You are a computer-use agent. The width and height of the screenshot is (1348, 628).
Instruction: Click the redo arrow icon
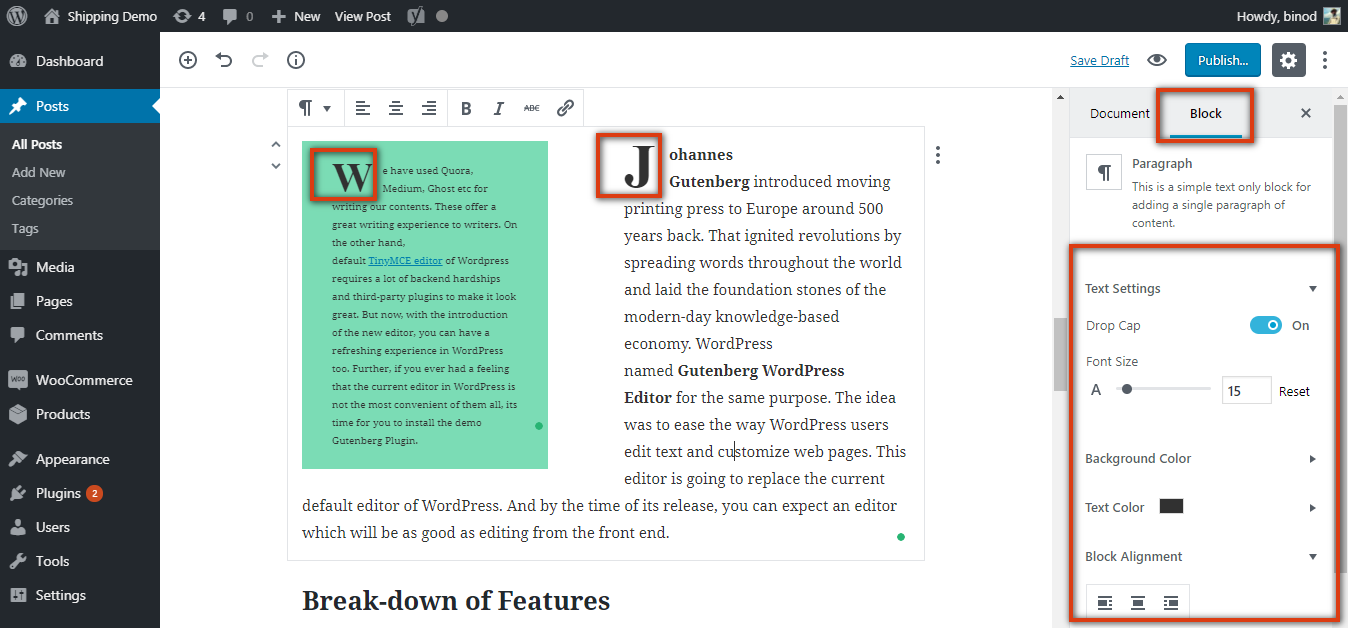[260, 60]
